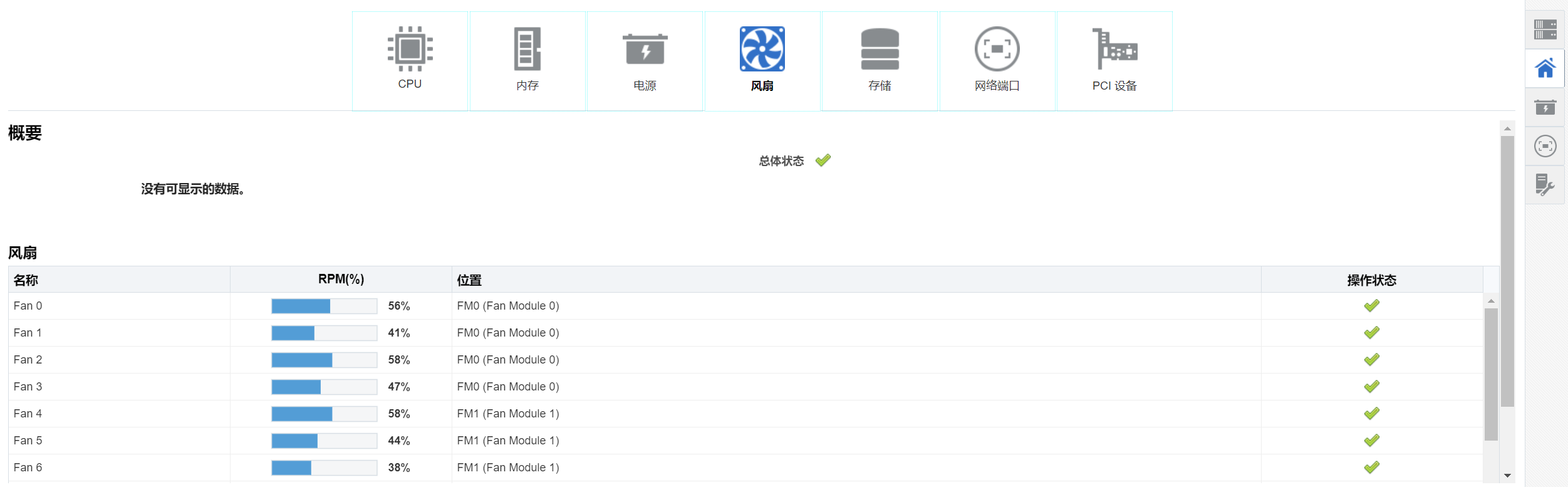Viewport: 1568px width, 487px height.
Task: Go to the home icon in right sidebar
Action: [x=1545, y=68]
